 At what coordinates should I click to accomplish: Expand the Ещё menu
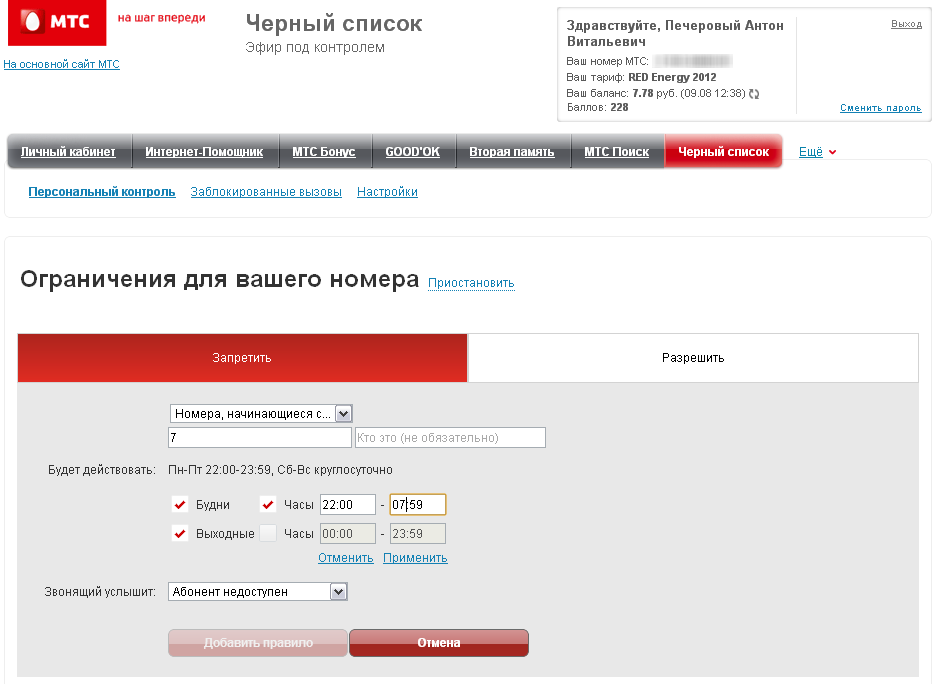click(x=817, y=152)
